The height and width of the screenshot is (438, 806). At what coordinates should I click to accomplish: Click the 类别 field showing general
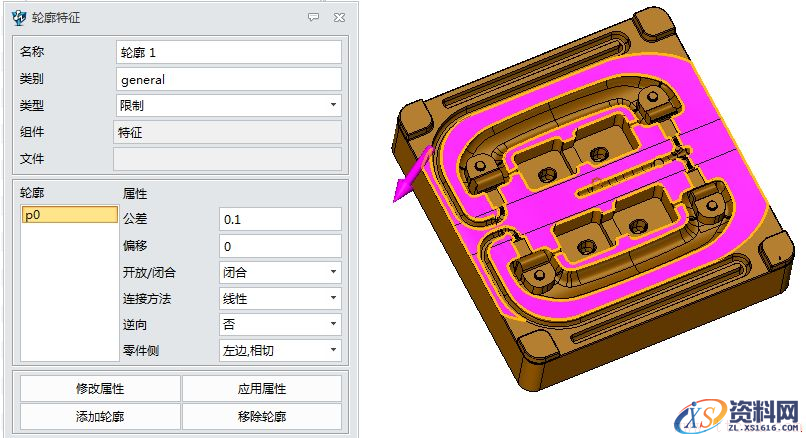(x=229, y=79)
